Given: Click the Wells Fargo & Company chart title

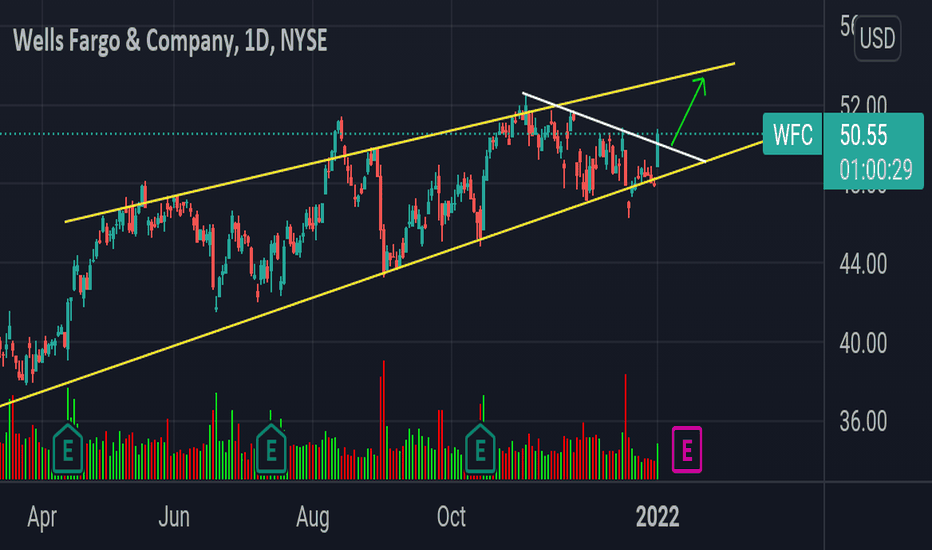Looking at the screenshot, I should [170, 41].
